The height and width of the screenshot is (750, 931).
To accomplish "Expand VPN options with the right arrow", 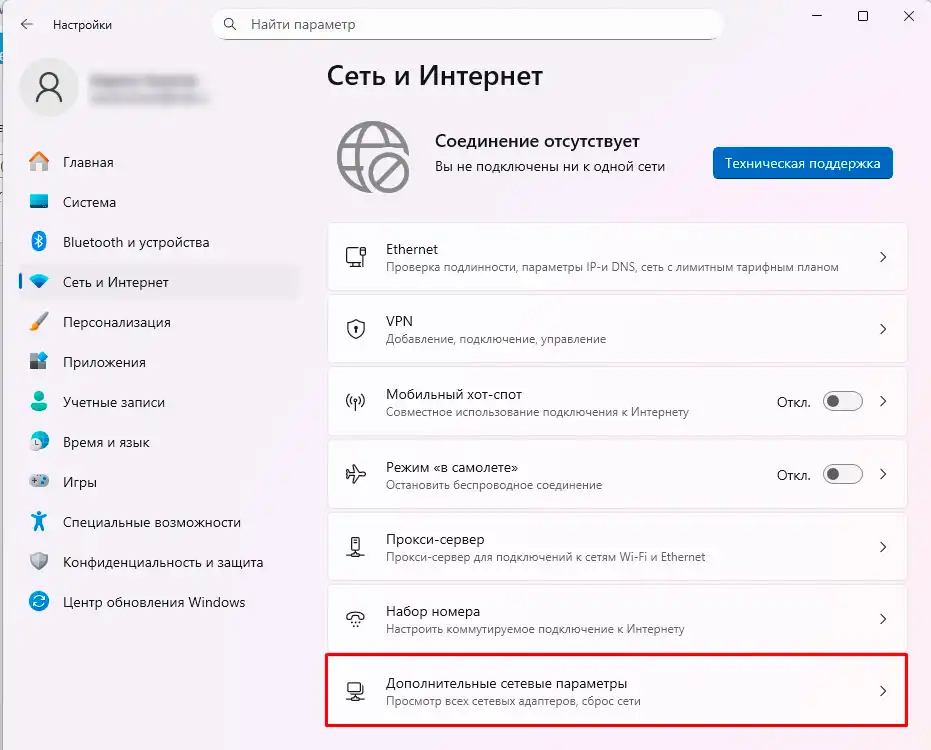I will (x=883, y=330).
